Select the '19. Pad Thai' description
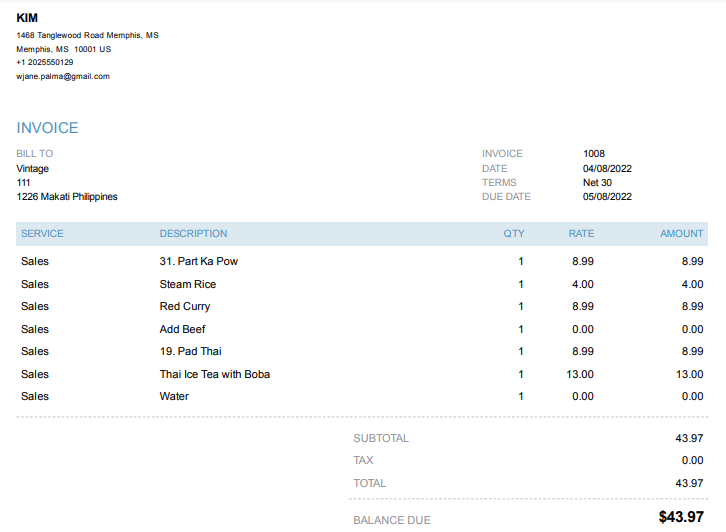The height and width of the screenshot is (532, 726). coord(190,351)
